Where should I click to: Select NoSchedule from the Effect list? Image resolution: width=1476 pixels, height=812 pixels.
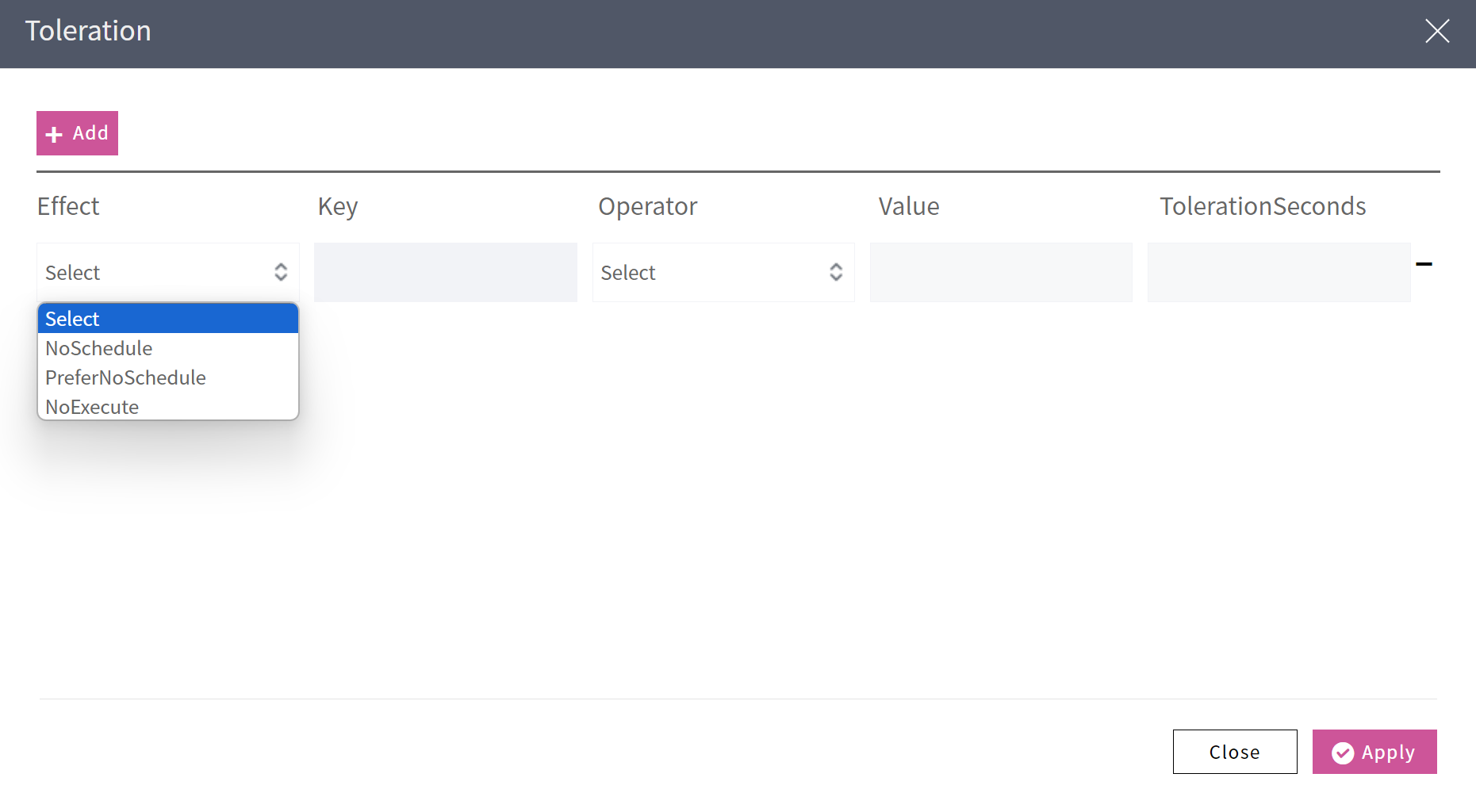(x=99, y=348)
